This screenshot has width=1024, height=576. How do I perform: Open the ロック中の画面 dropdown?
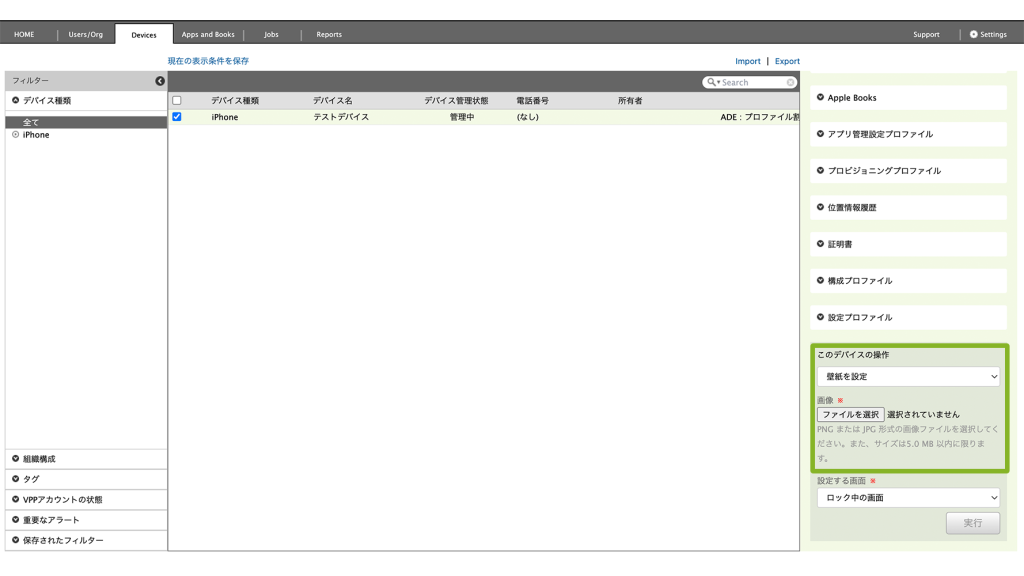(907, 498)
